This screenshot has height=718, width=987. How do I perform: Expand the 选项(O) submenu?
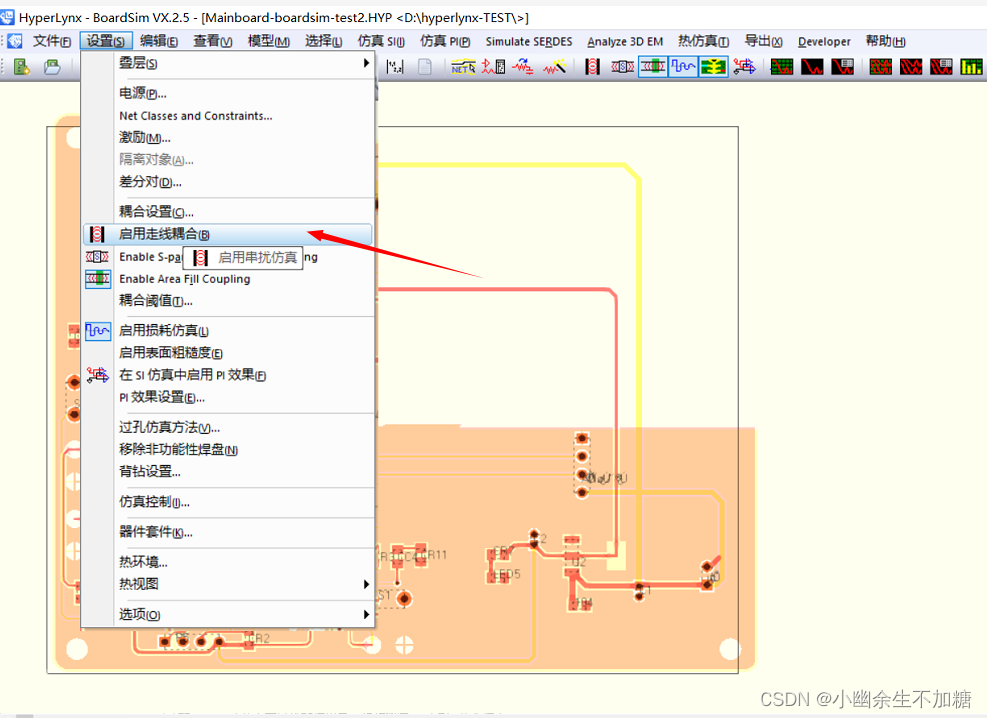pyautogui.click(x=228, y=614)
